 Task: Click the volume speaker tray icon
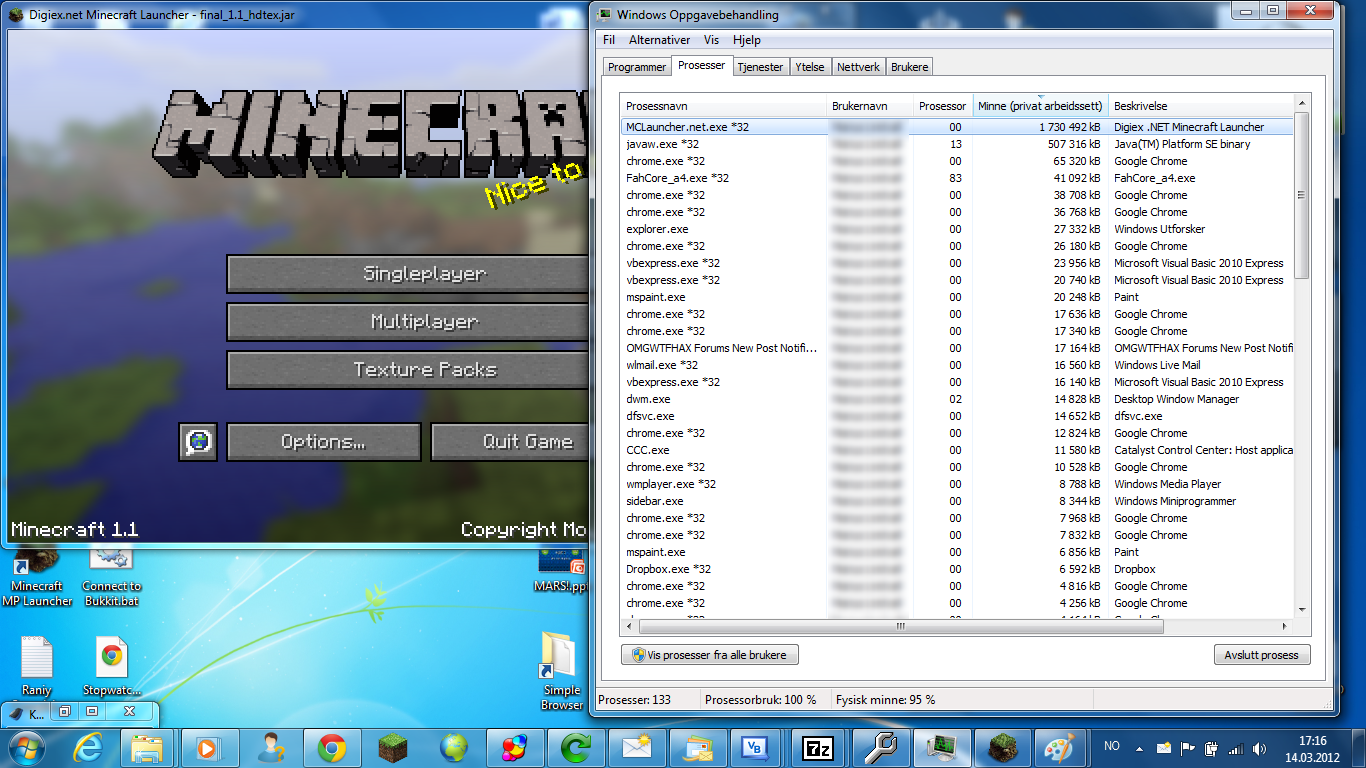pos(1257,748)
